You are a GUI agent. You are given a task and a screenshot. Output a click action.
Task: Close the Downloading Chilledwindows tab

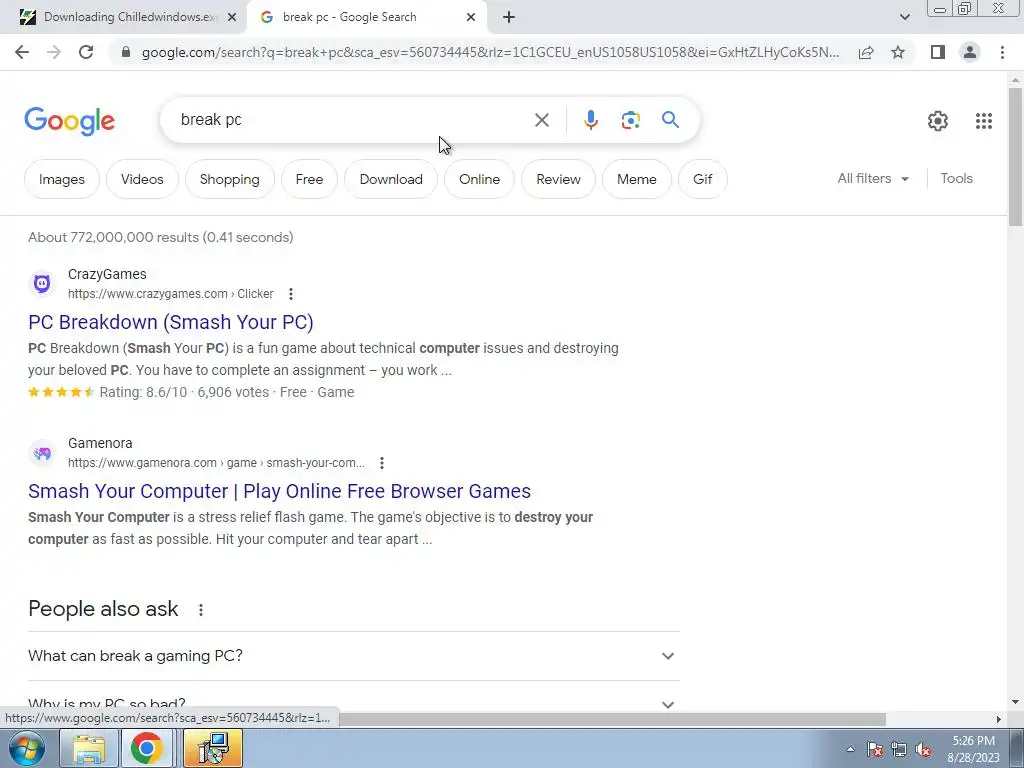tap(232, 17)
